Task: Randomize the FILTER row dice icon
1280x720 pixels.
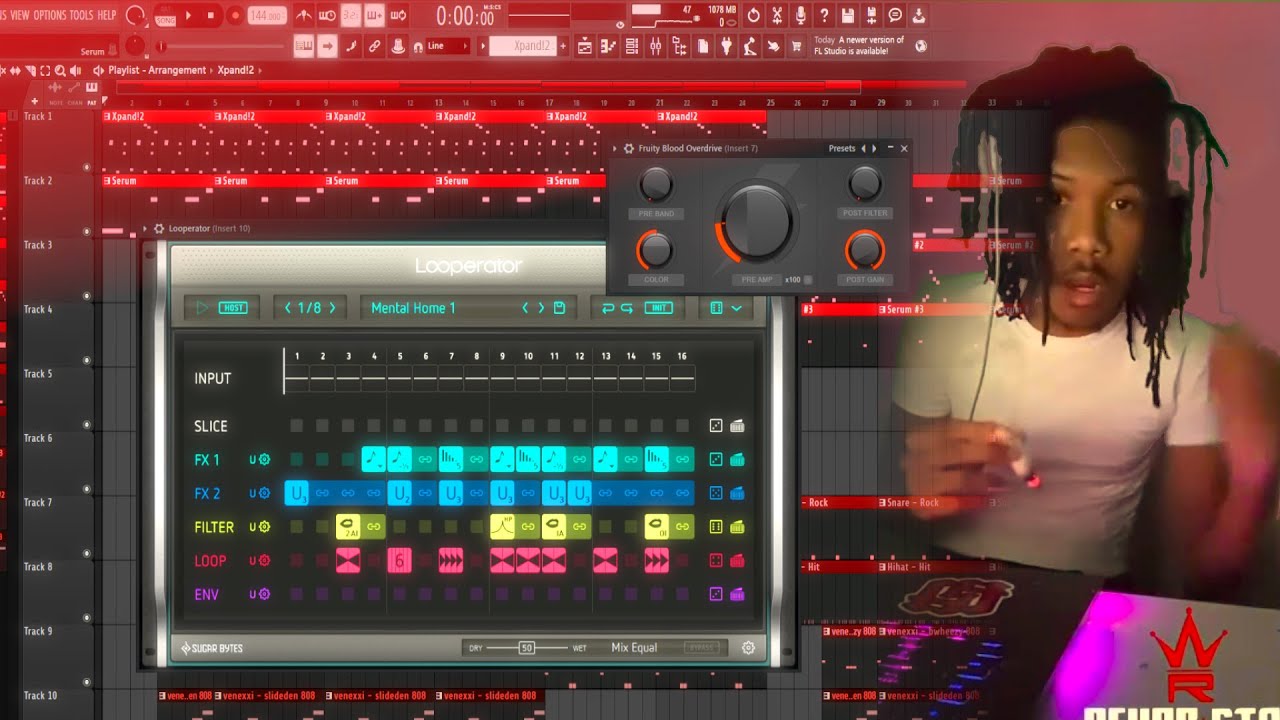Action: [x=716, y=527]
